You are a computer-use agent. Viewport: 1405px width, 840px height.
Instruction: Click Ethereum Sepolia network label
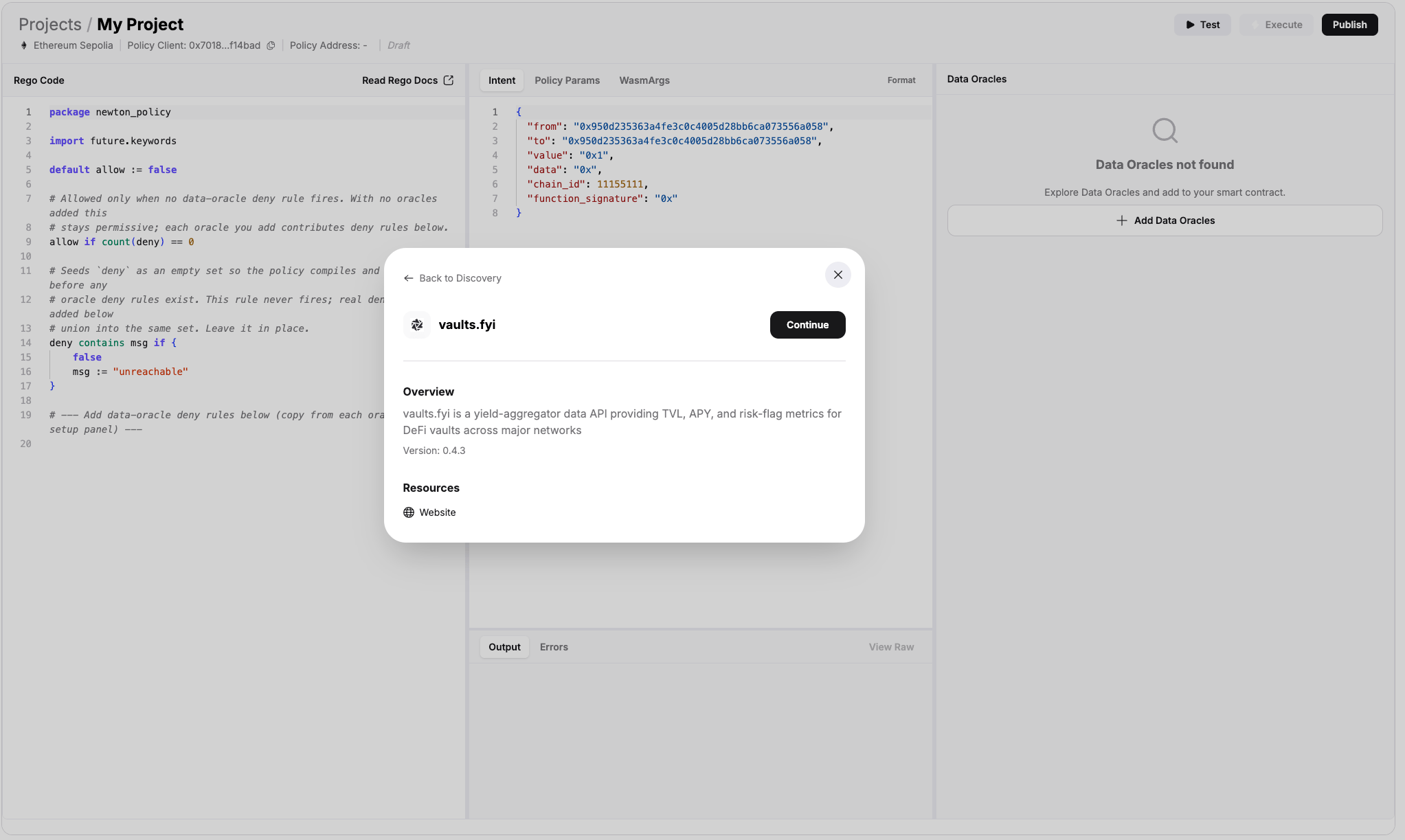(74, 45)
